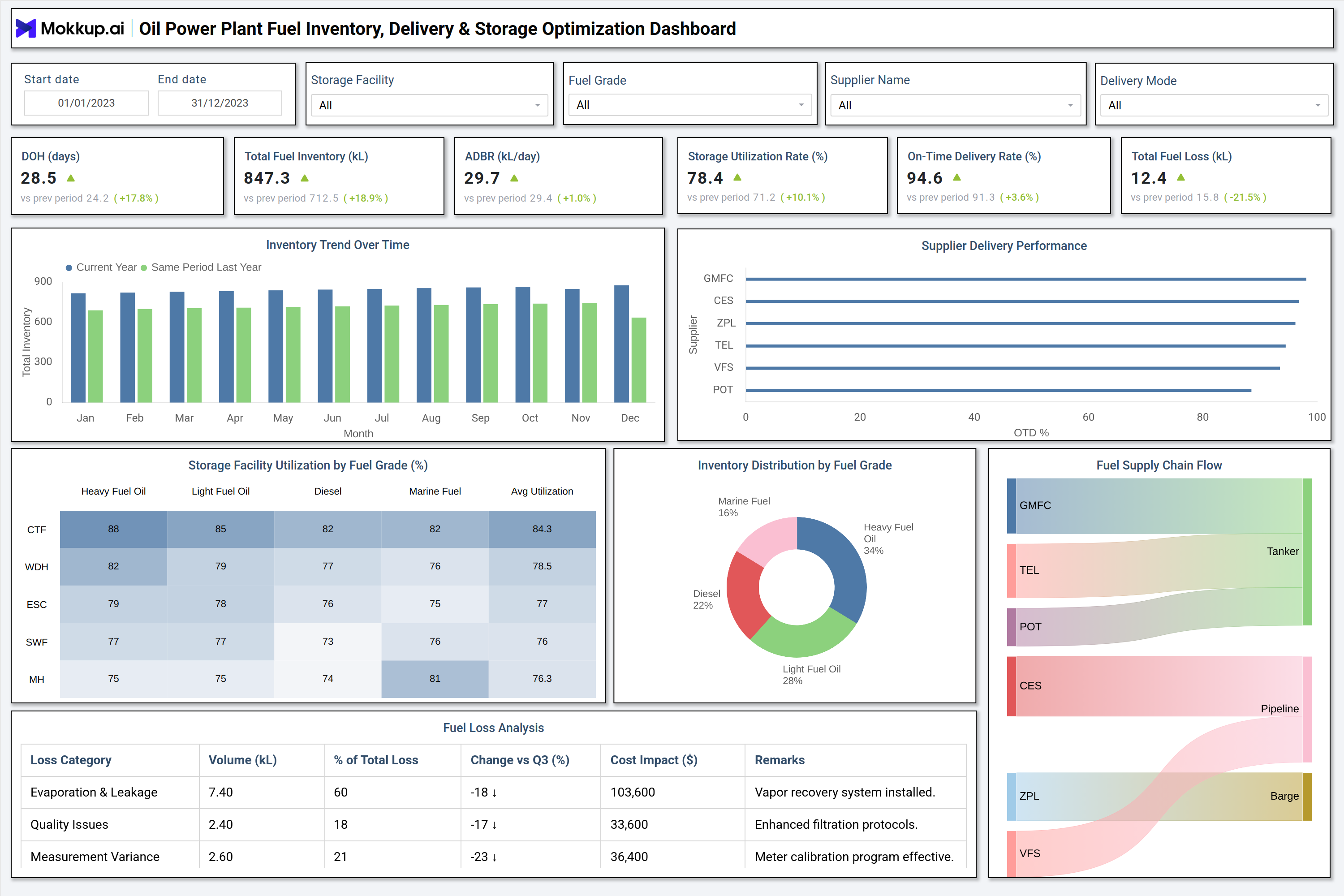Open the Storage Facility dropdown
1344x896 pixels.
click(x=429, y=105)
